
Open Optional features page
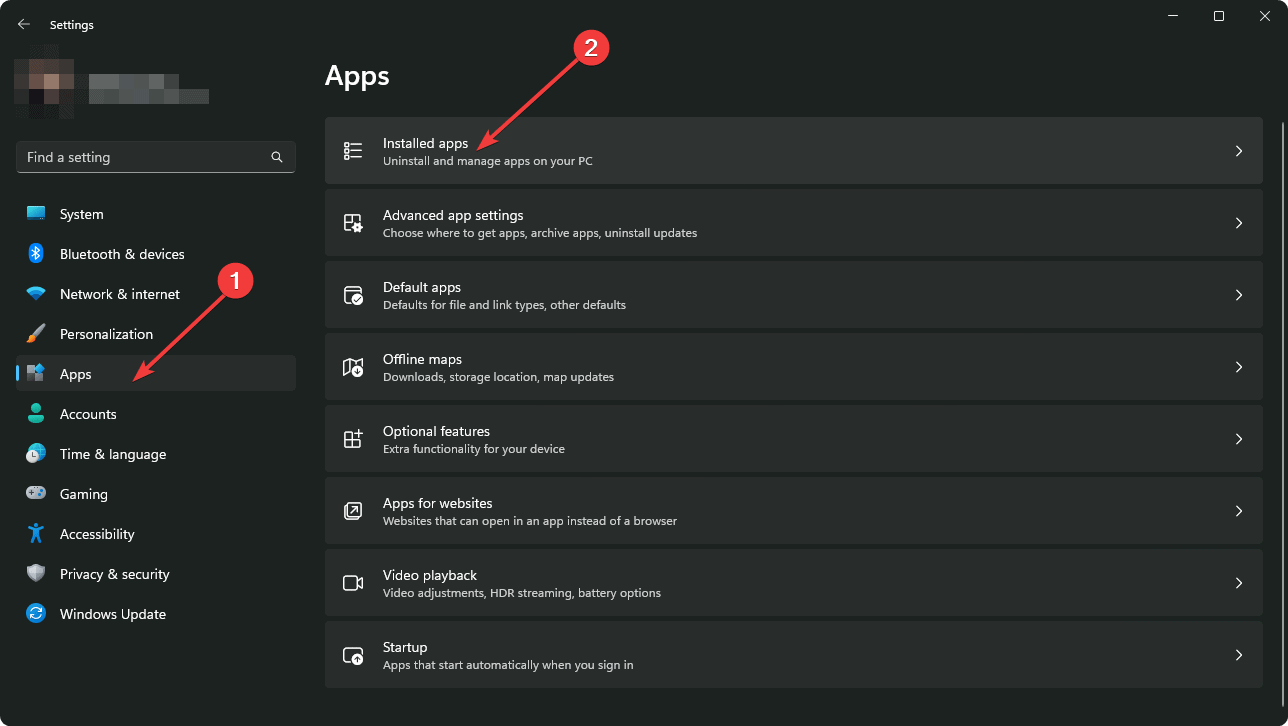(794, 439)
